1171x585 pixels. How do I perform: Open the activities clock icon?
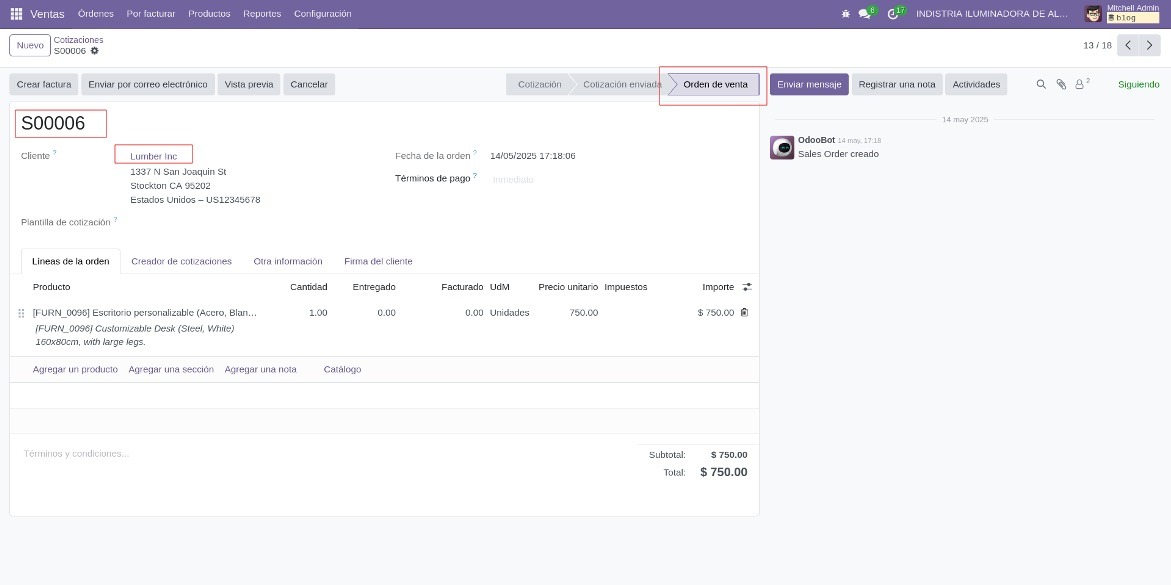pyautogui.click(x=892, y=13)
